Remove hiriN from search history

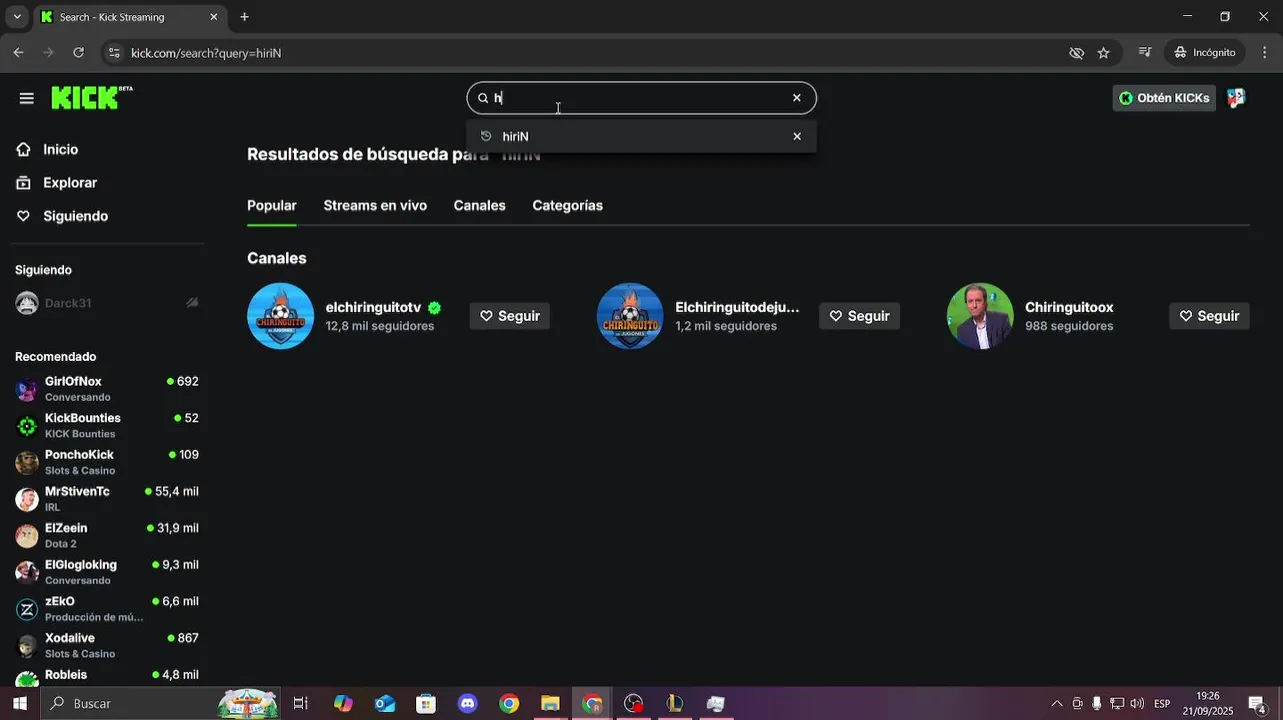tap(797, 136)
